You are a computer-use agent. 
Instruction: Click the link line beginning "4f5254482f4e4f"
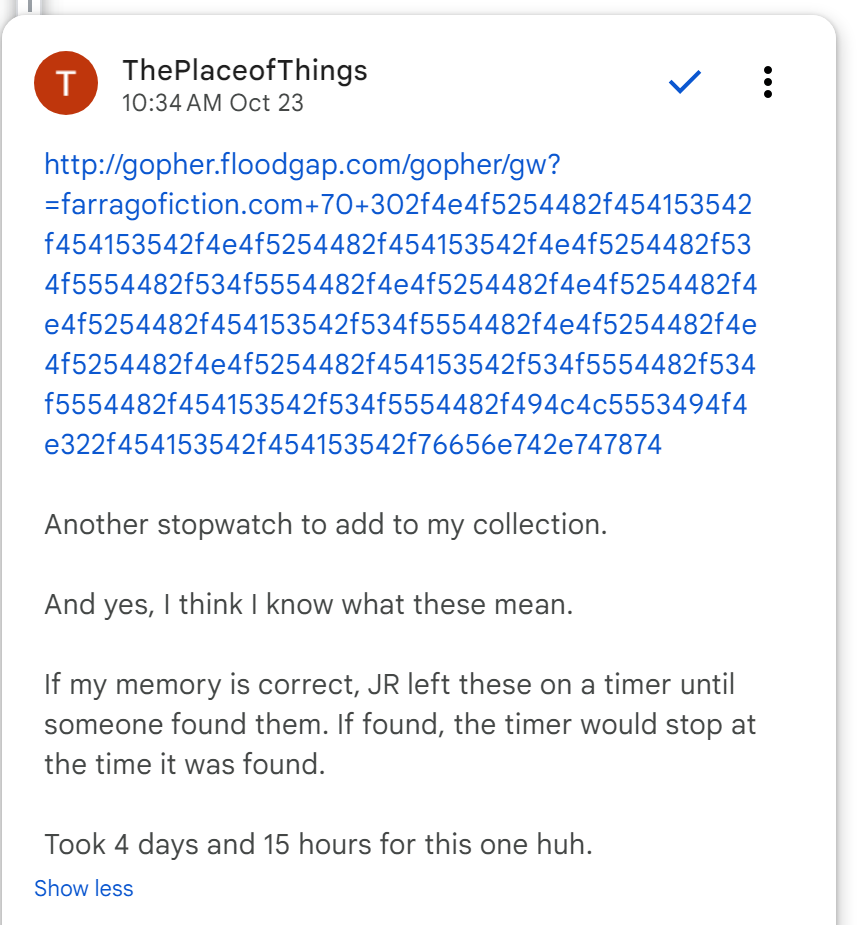(400, 365)
